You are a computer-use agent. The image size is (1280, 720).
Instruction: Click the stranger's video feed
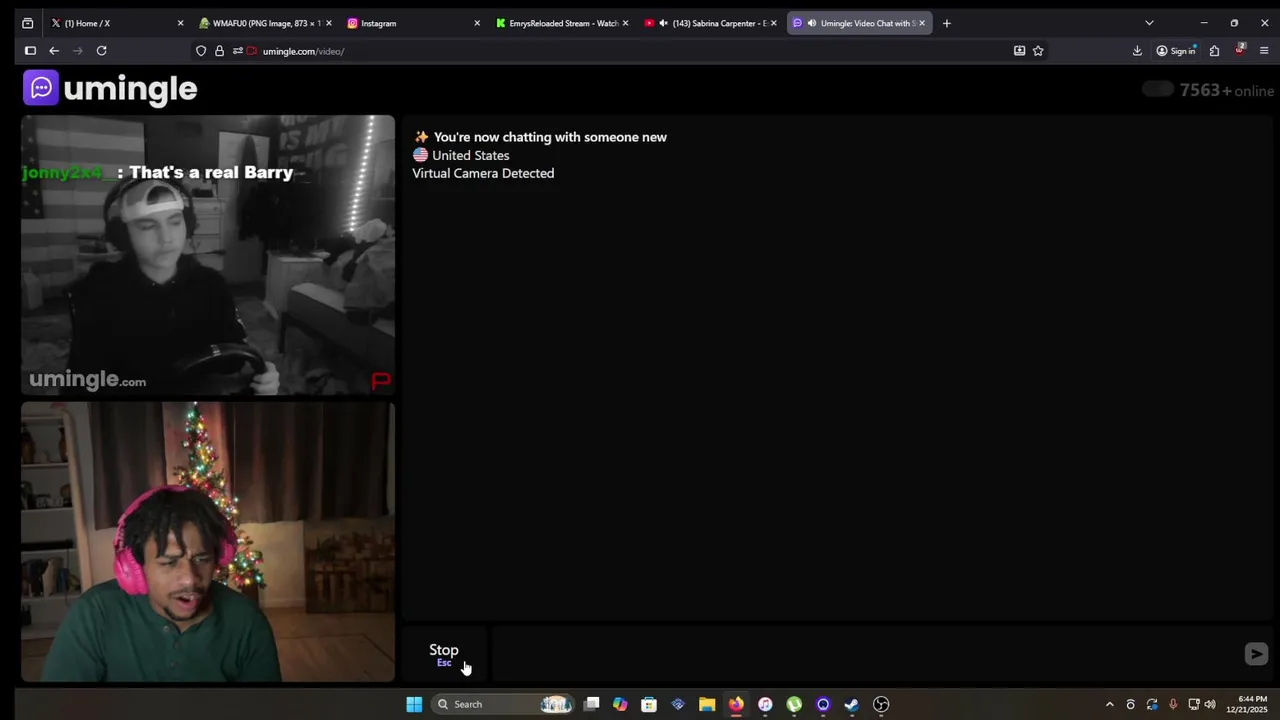(208, 255)
